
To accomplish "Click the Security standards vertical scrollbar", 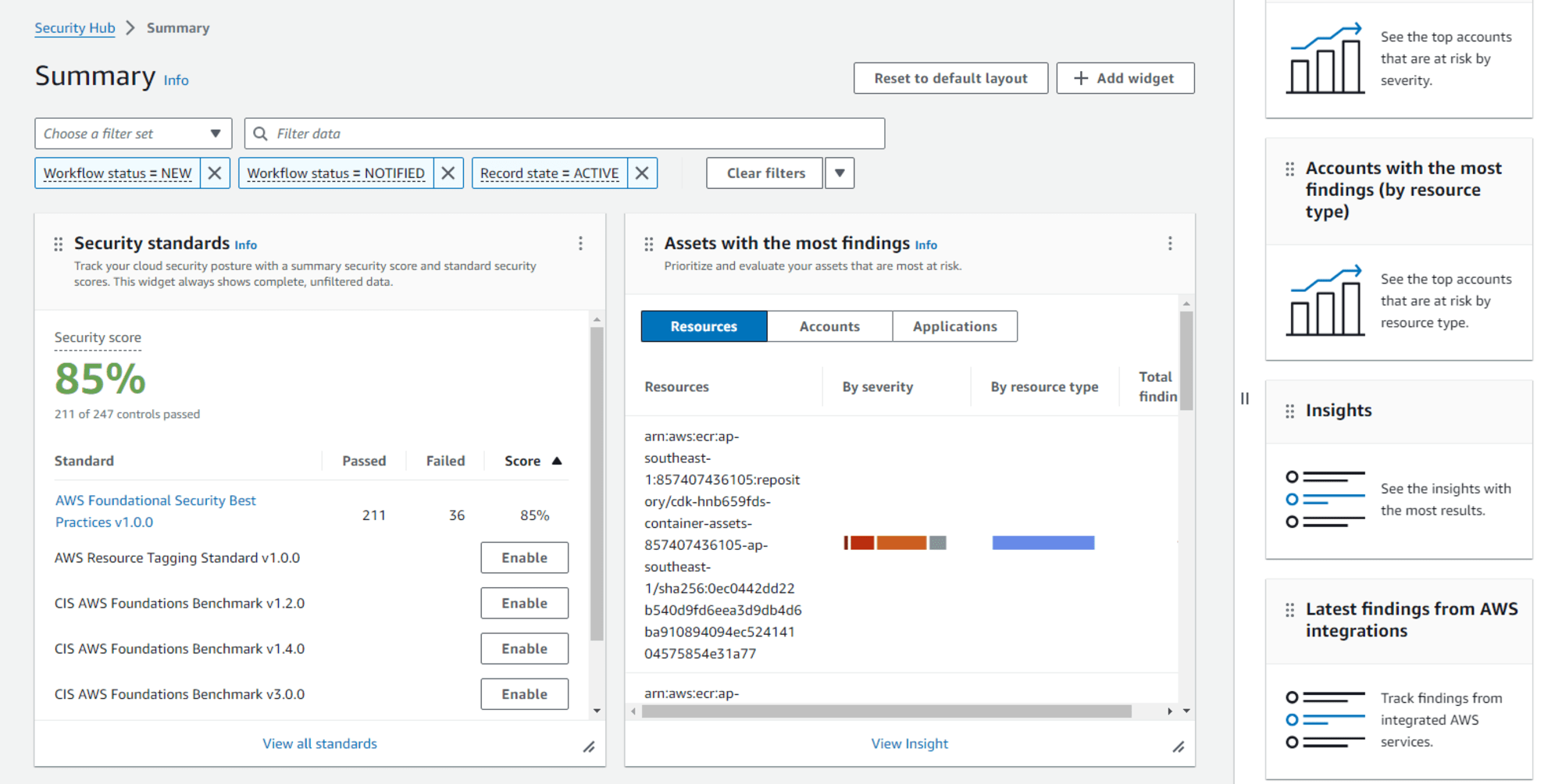I will 597,484.
